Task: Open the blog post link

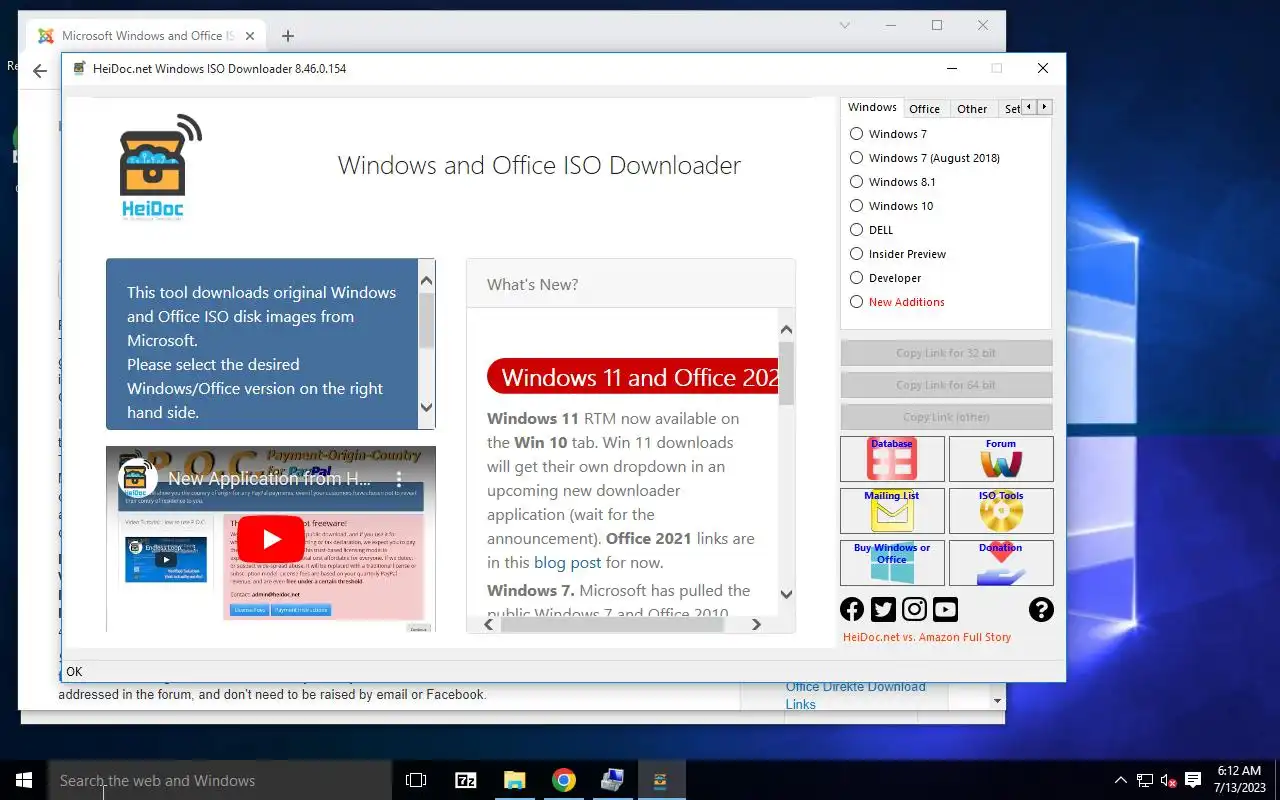Action: tap(567, 562)
